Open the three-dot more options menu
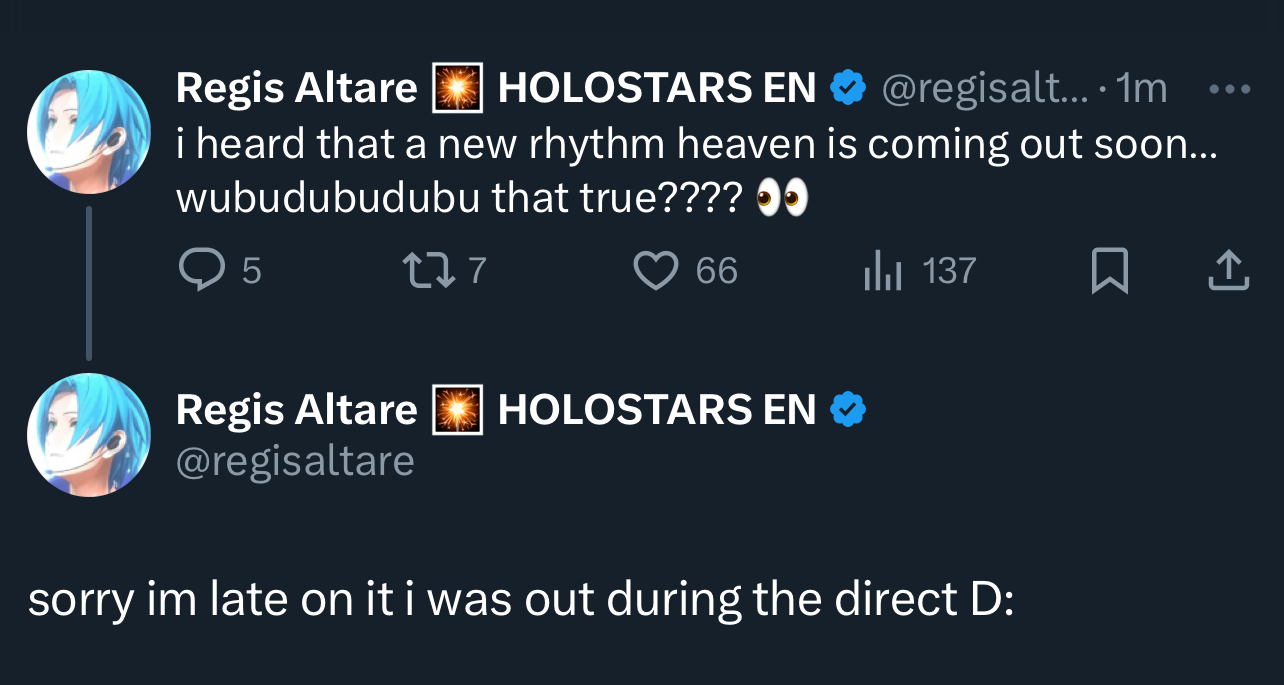 [1229, 89]
